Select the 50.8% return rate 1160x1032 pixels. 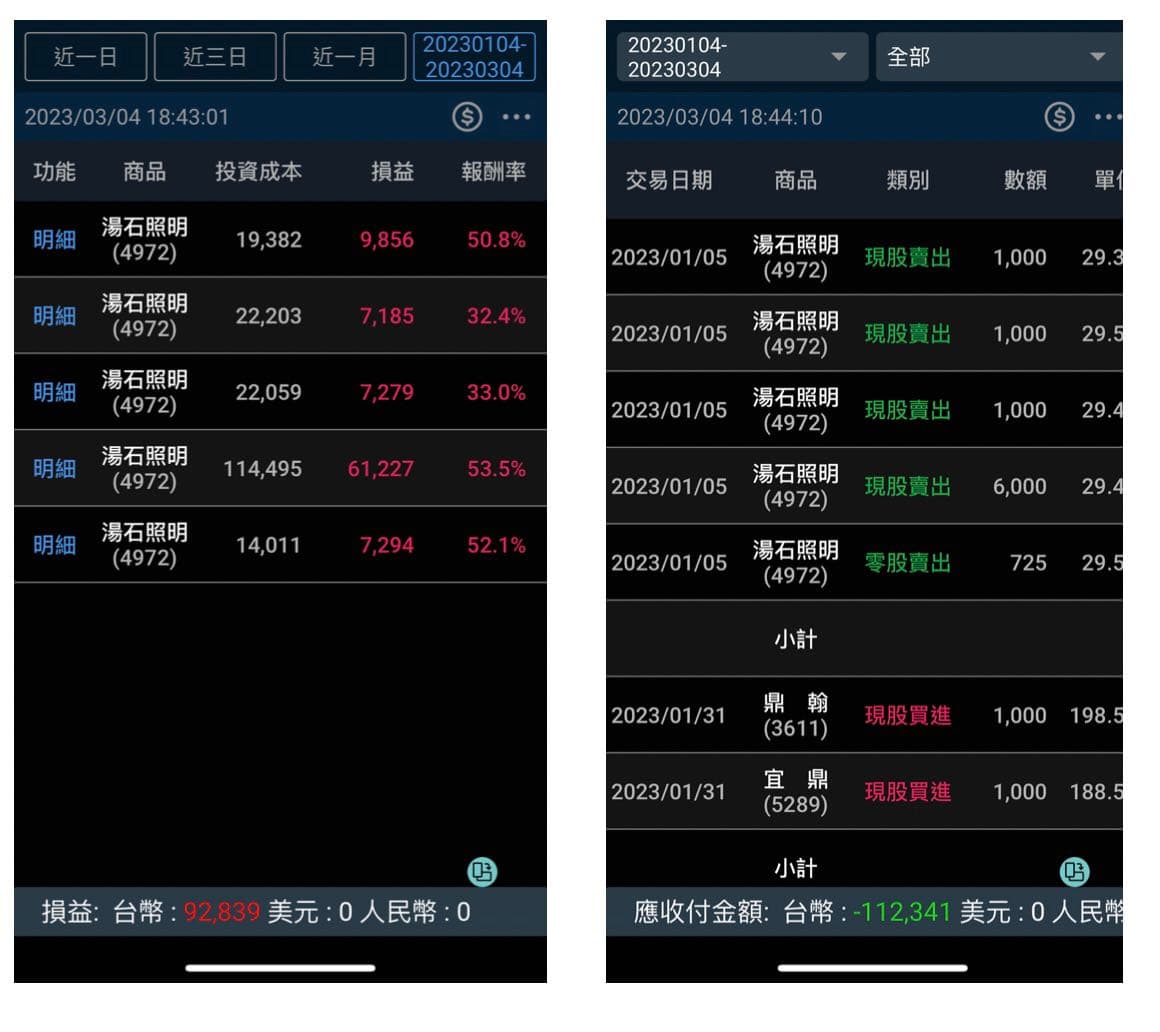pyautogui.click(x=496, y=240)
